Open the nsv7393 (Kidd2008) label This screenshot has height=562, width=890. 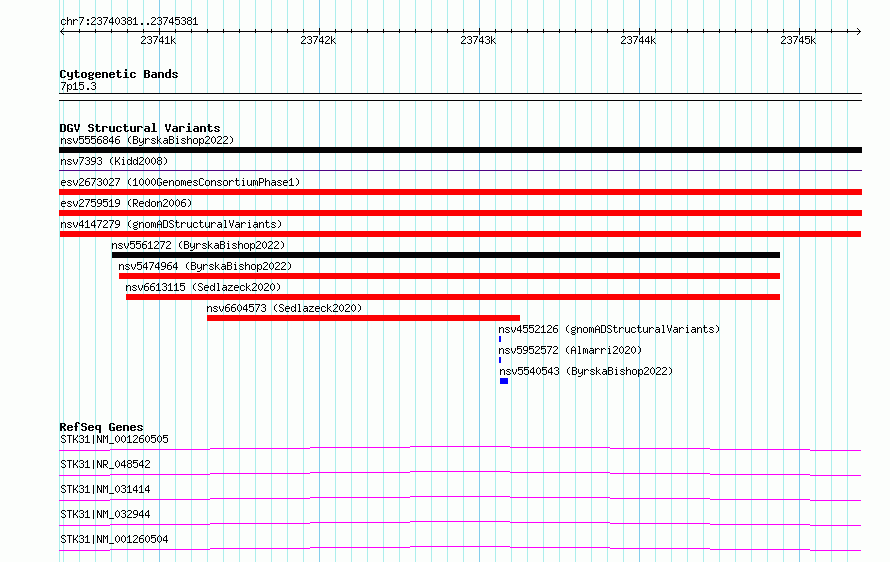(114, 161)
